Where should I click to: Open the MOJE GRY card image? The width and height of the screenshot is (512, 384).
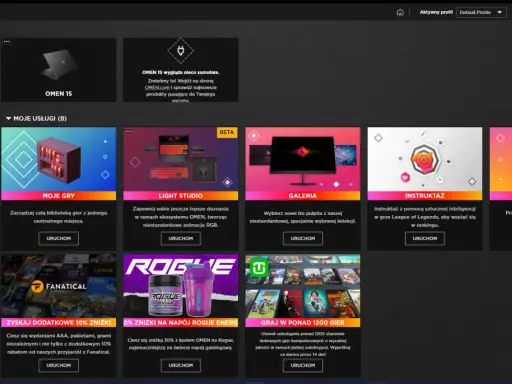(x=59, y=159)
